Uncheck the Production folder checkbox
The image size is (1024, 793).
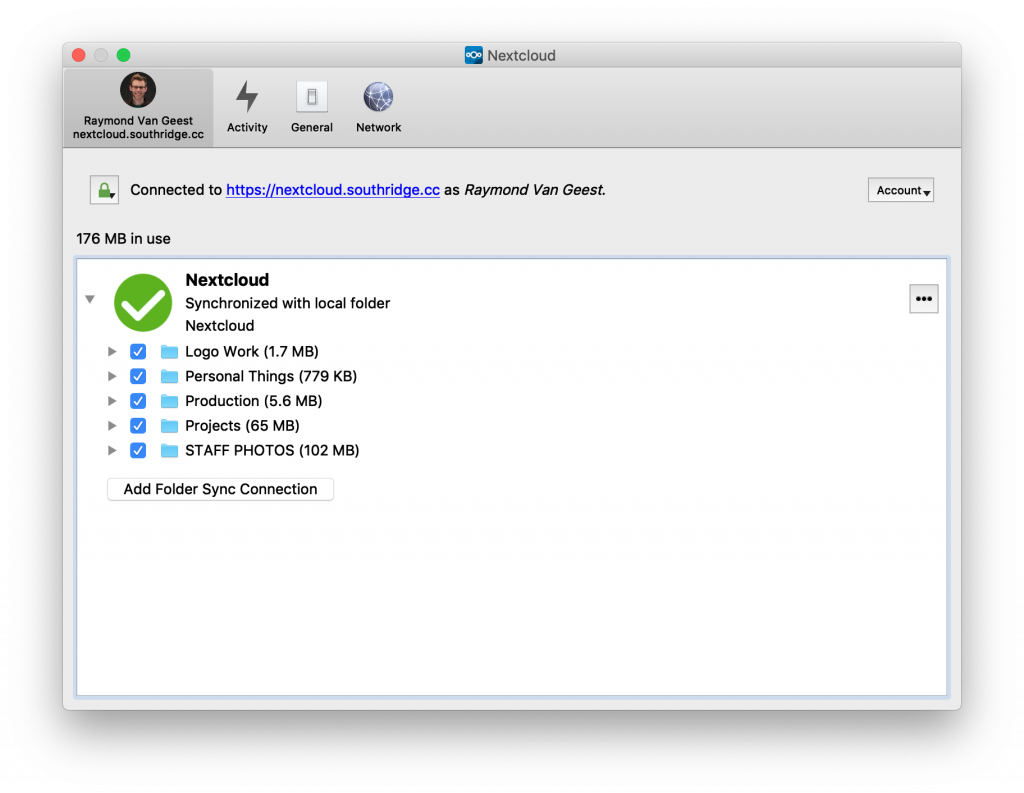tap(138, 401)
